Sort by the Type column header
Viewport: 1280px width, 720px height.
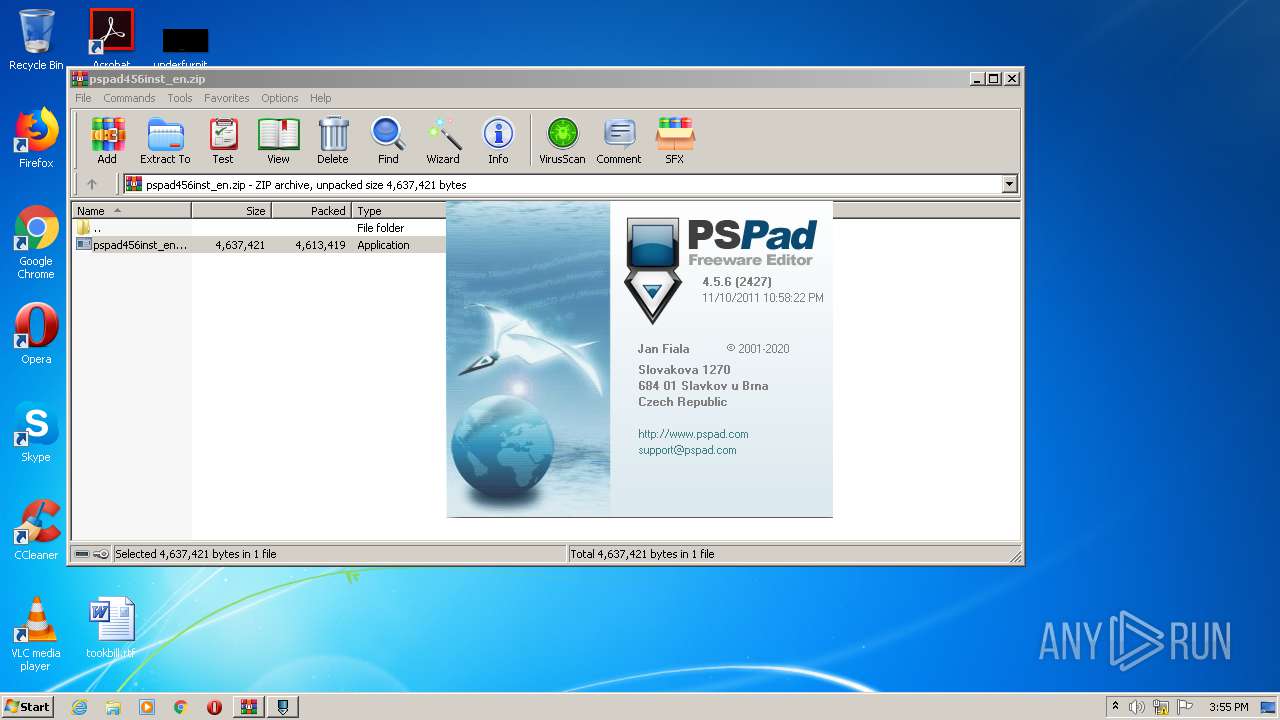pyautogui.click(x=398, y=211)
